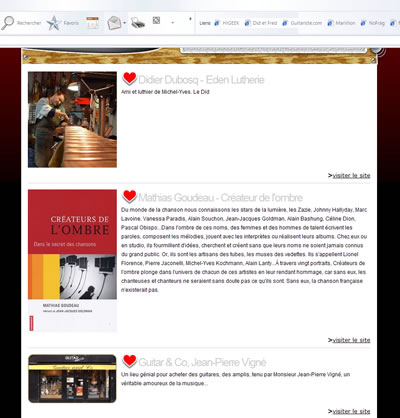Visit the Guitar & Co entry's site link
The height and width of the screenshot is (418, 400).
click(x=351, y=411)
